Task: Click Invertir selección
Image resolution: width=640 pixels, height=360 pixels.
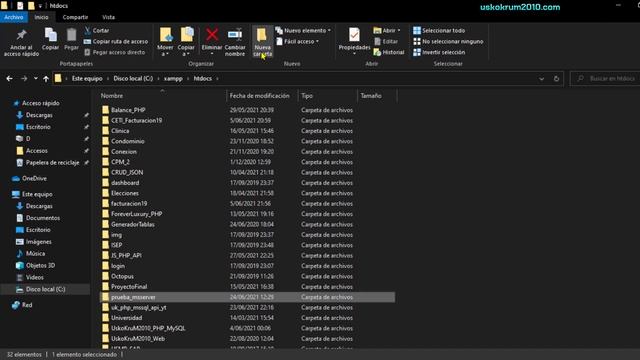Action: (x=439, y=52)
